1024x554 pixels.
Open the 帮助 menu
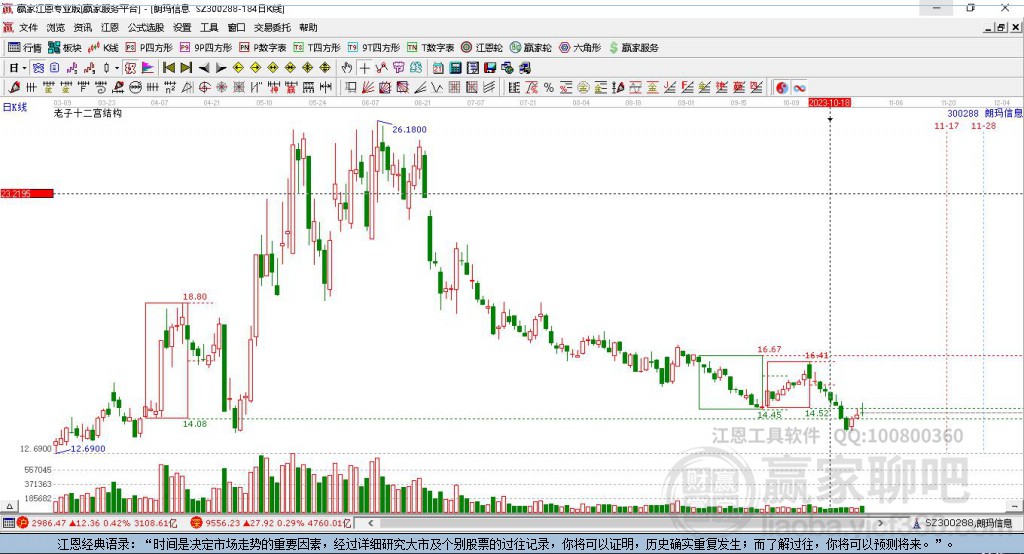coord(308,27)
